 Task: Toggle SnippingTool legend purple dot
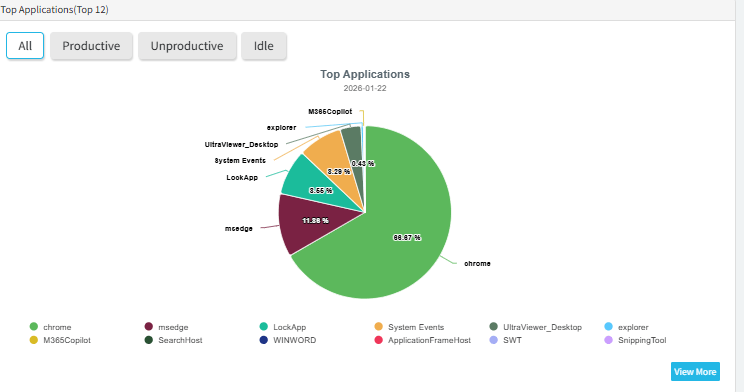click(608, 340)
